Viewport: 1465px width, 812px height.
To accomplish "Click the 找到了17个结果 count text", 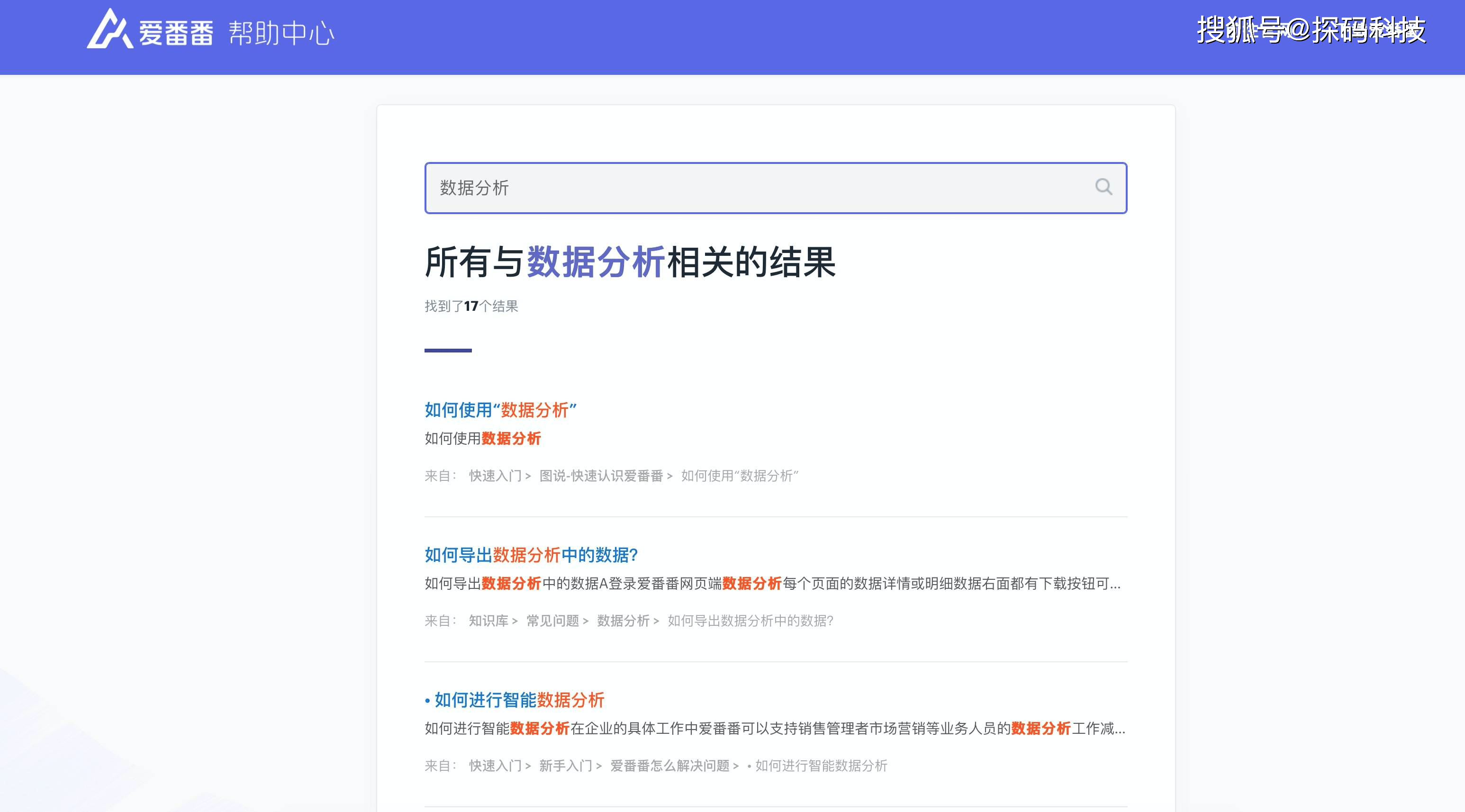I will pyautogui.click(x=471, y=307).
